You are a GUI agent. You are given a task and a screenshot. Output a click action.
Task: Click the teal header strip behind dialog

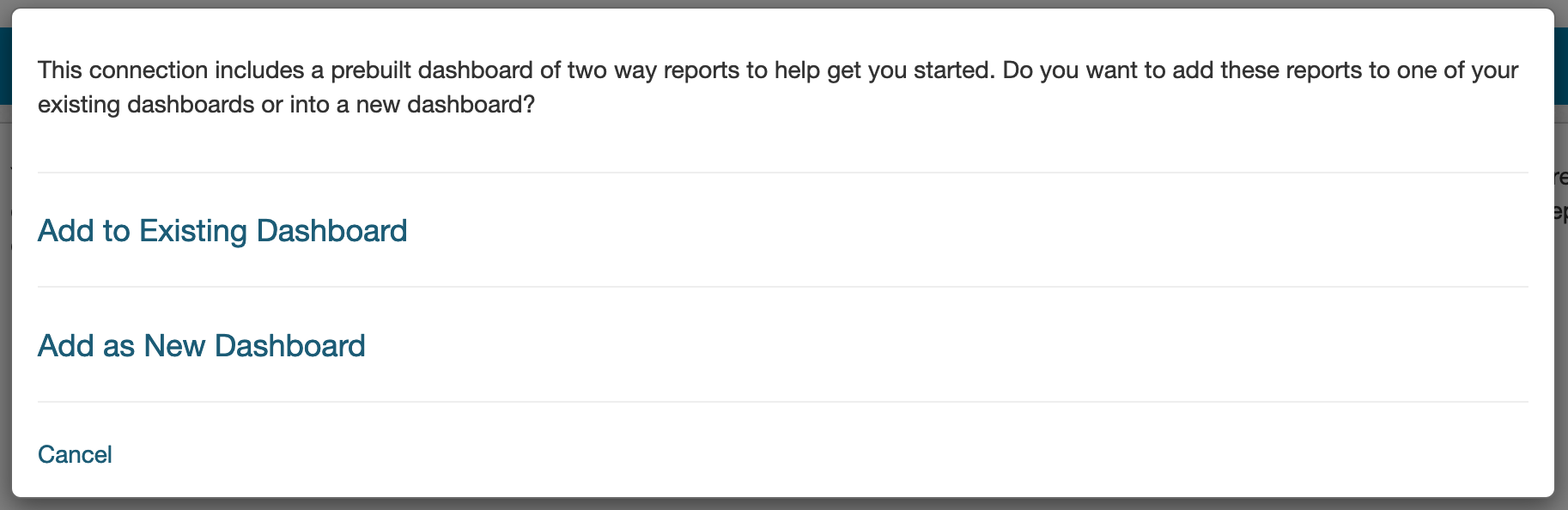1561,65
